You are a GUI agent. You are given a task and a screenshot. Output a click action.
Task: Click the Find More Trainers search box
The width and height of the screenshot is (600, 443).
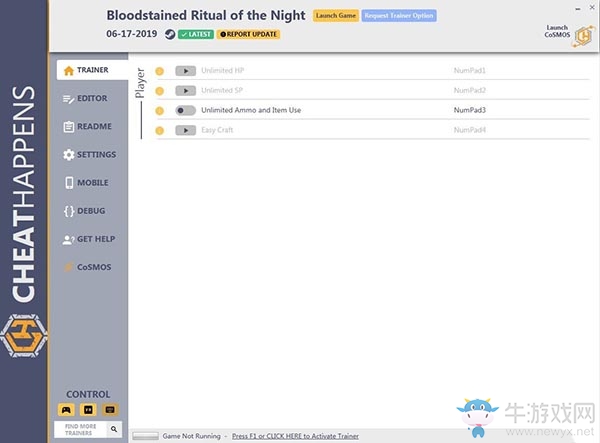(x=80, y=429)
